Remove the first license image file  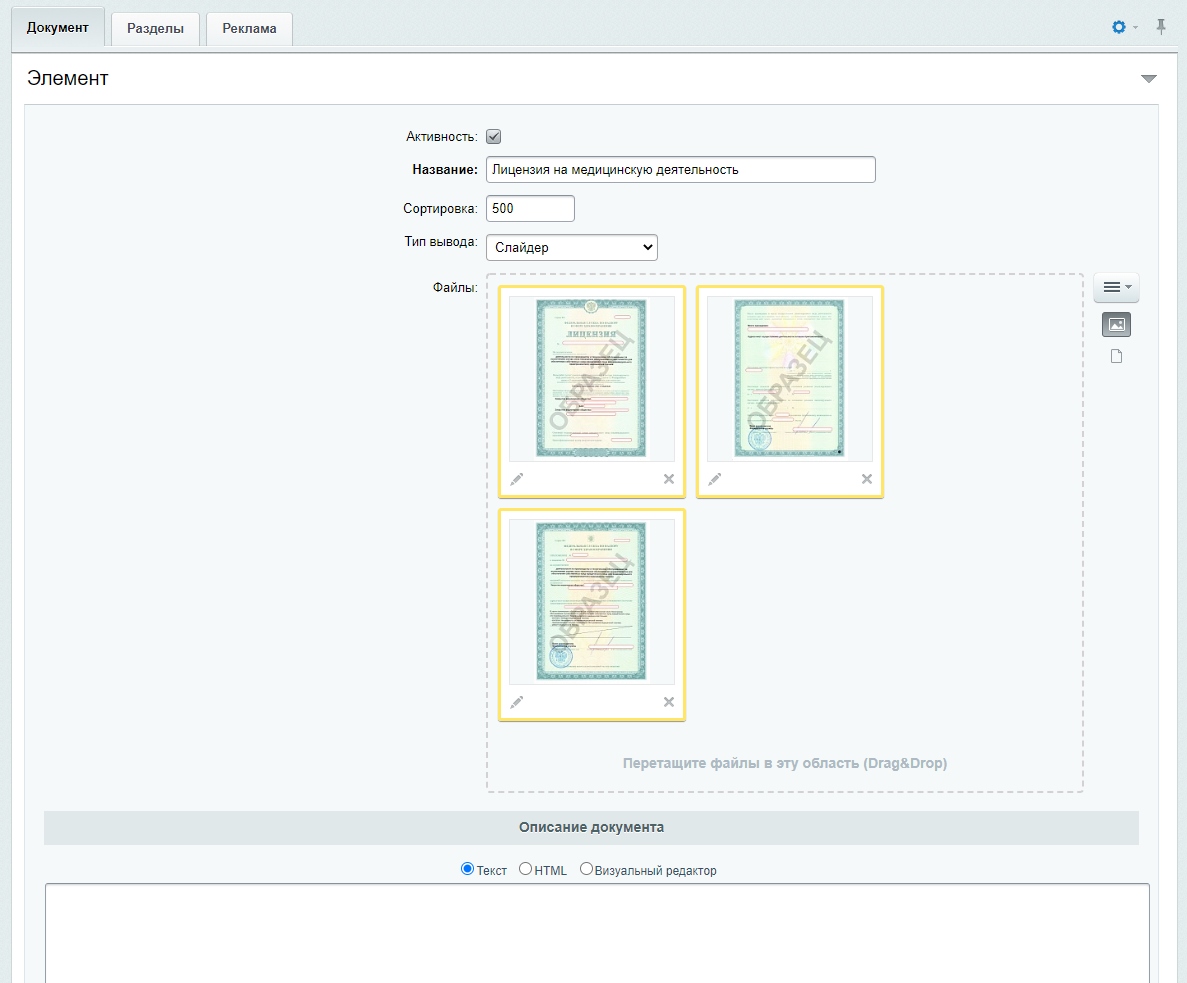click(668, 479)
